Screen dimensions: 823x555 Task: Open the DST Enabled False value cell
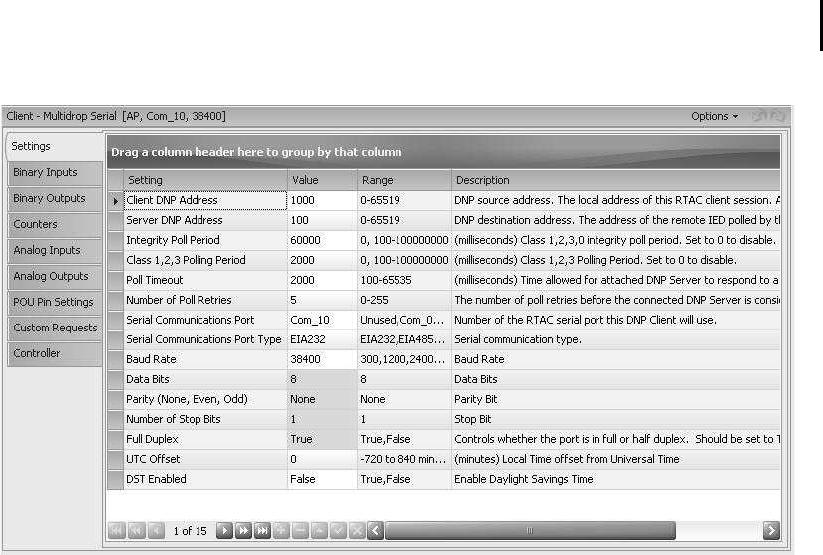click(322, 479)
